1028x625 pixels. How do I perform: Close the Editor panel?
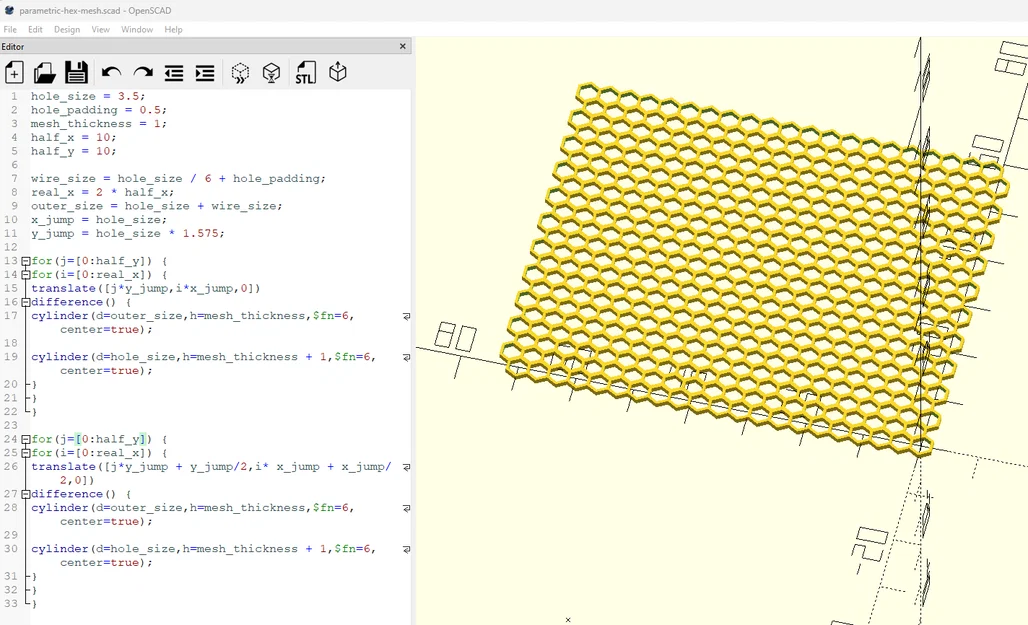[403, 47]
